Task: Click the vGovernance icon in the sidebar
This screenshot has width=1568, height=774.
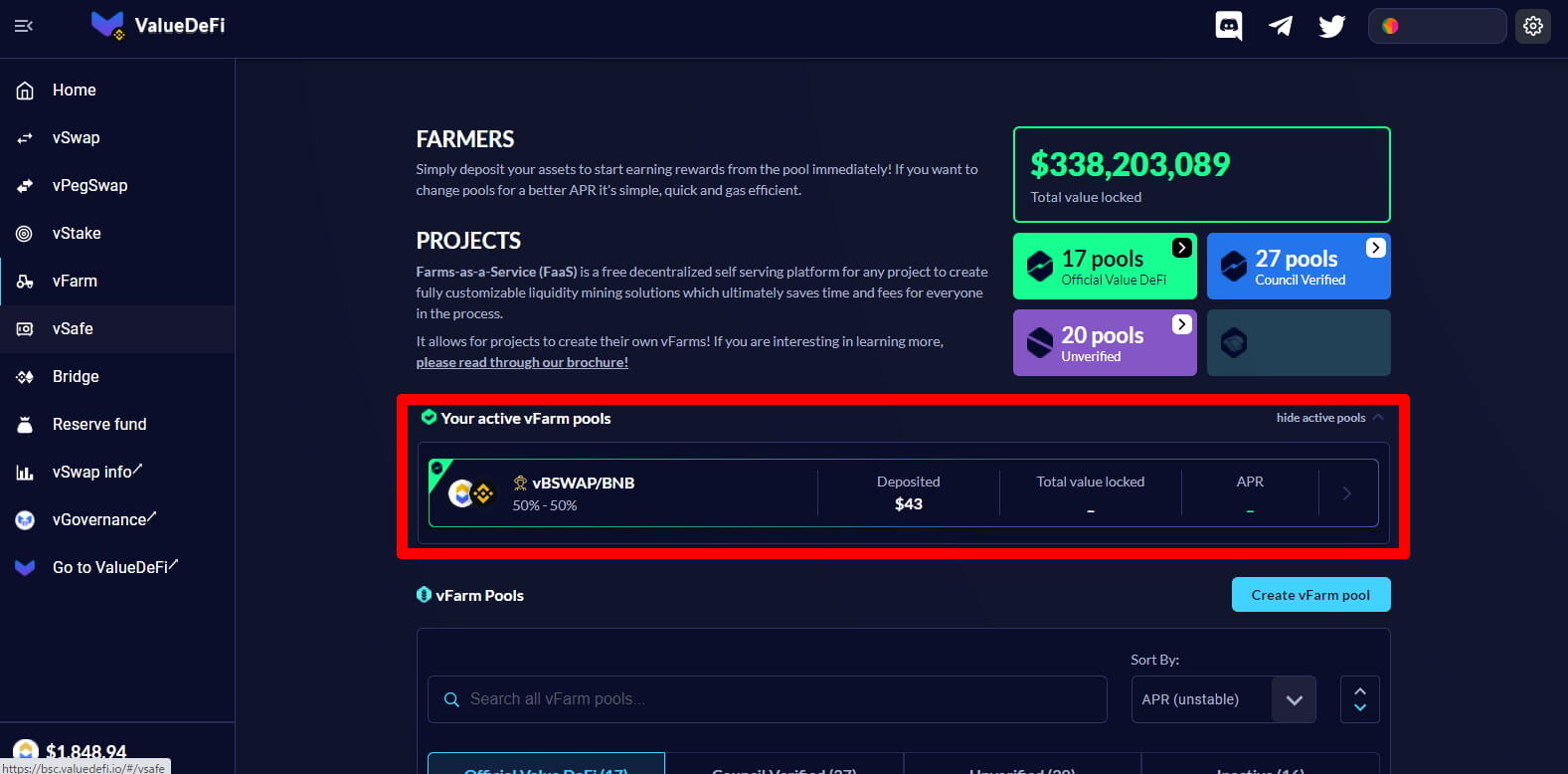Action: point(25,520)
